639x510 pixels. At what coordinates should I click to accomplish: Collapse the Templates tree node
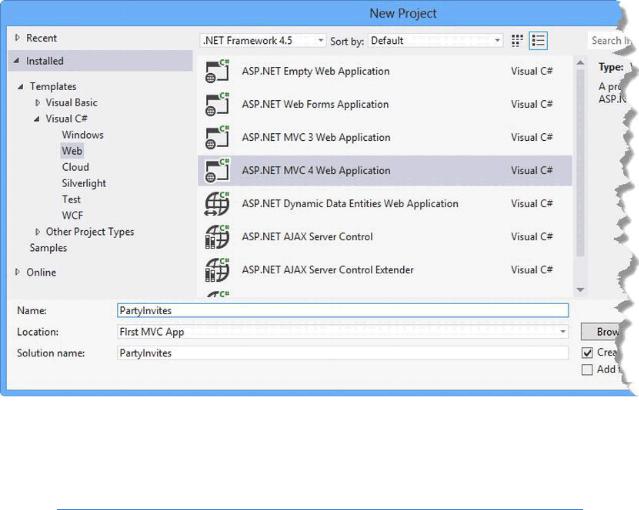[20, 86]
